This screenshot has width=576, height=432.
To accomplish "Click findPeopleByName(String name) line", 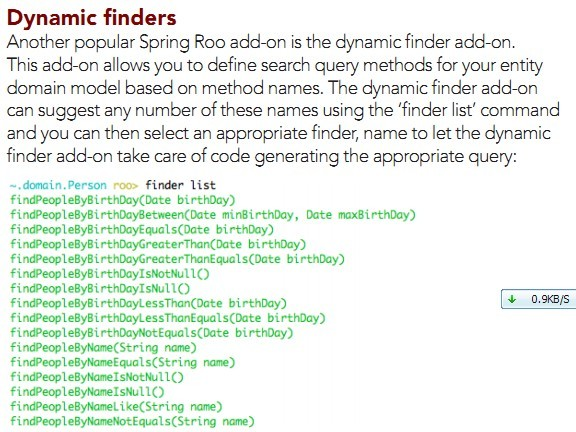I will (x=103, y=348).
